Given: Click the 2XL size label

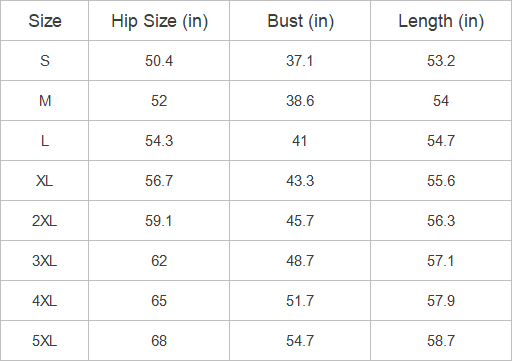Looking at the screenshot, I should pos(45,221).
